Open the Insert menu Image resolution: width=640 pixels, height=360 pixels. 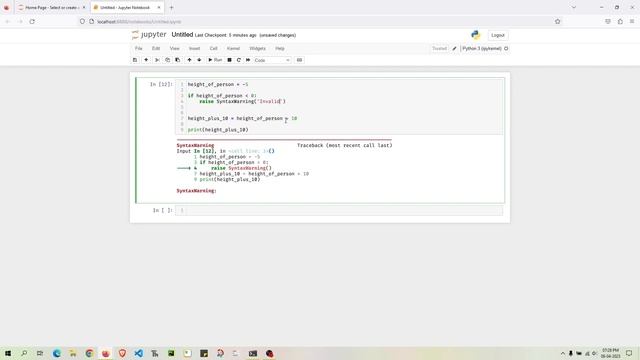click(x=194, y=48)
